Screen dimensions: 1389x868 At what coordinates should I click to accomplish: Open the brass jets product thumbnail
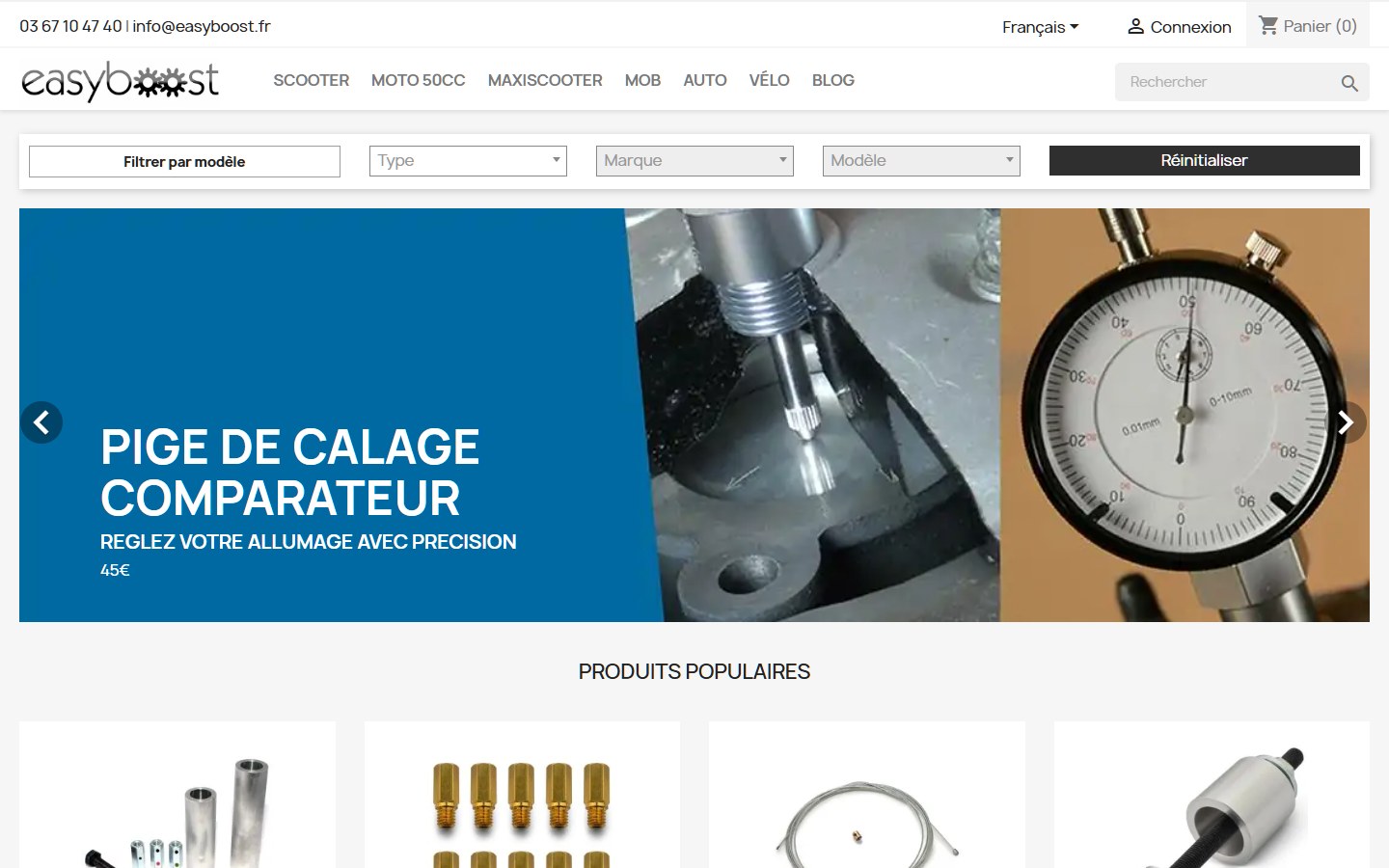pos(522,796)
